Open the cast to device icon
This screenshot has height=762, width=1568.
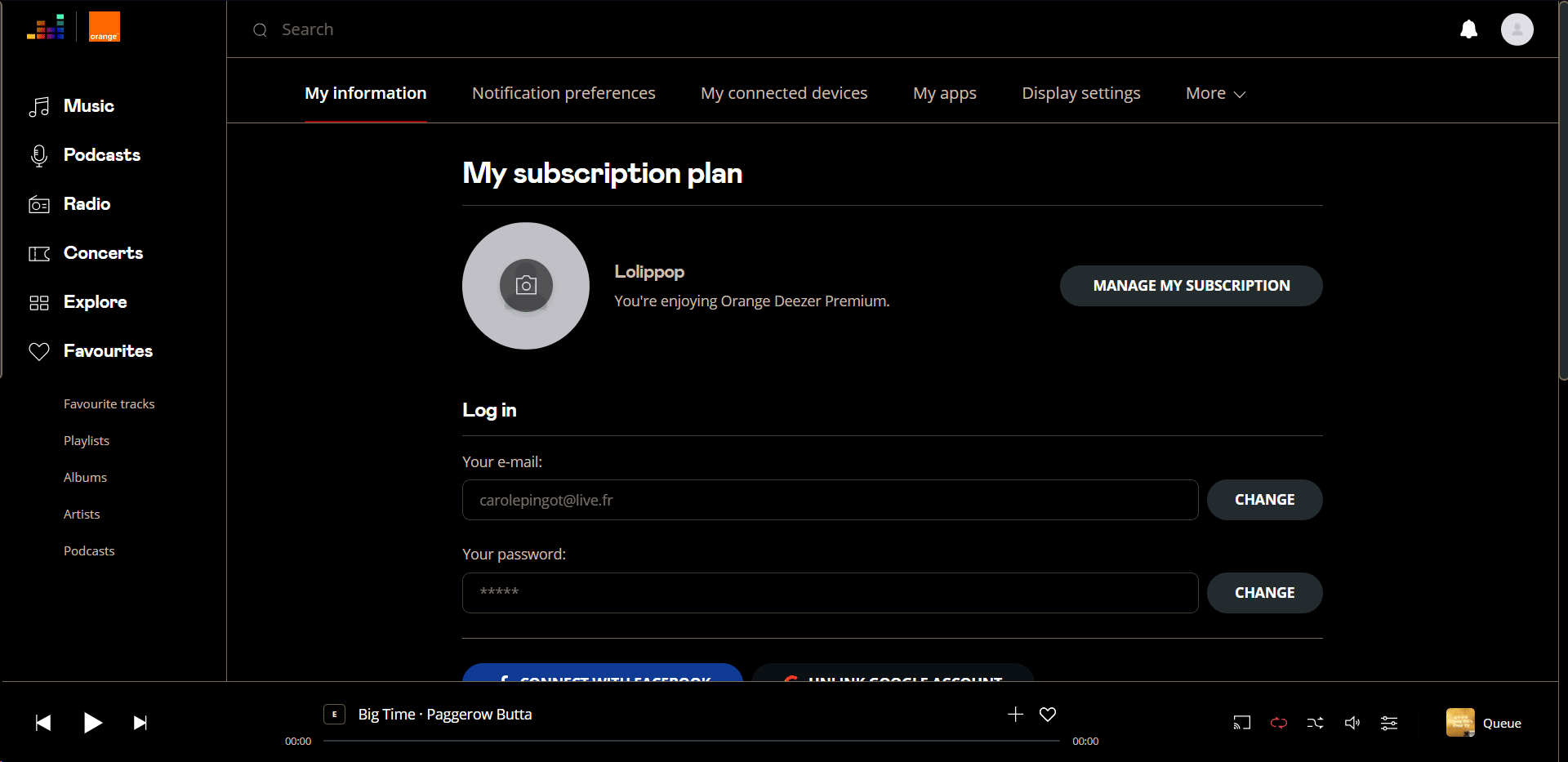(x=1241, y=723)
